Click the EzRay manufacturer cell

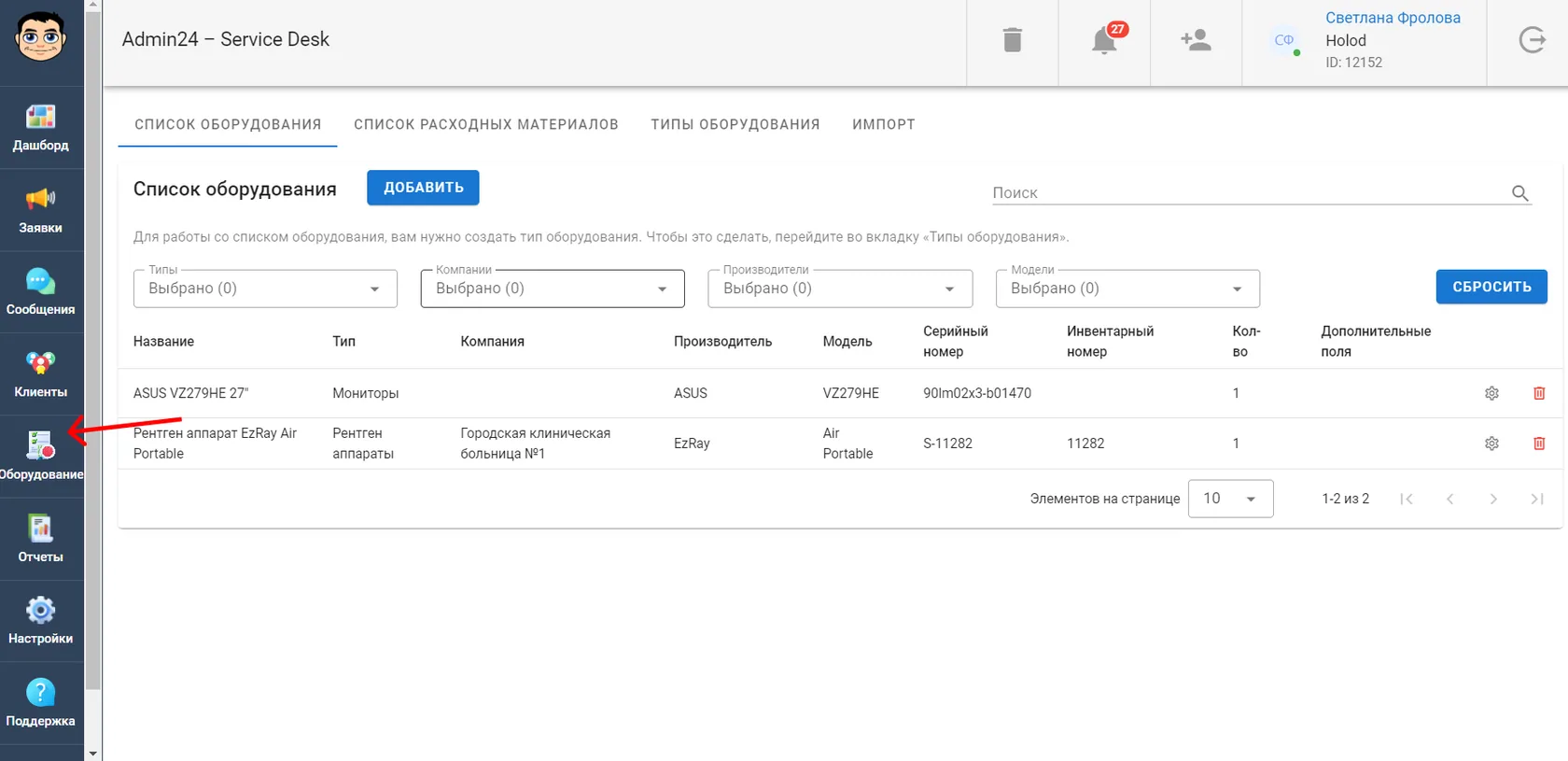(692, 444)
